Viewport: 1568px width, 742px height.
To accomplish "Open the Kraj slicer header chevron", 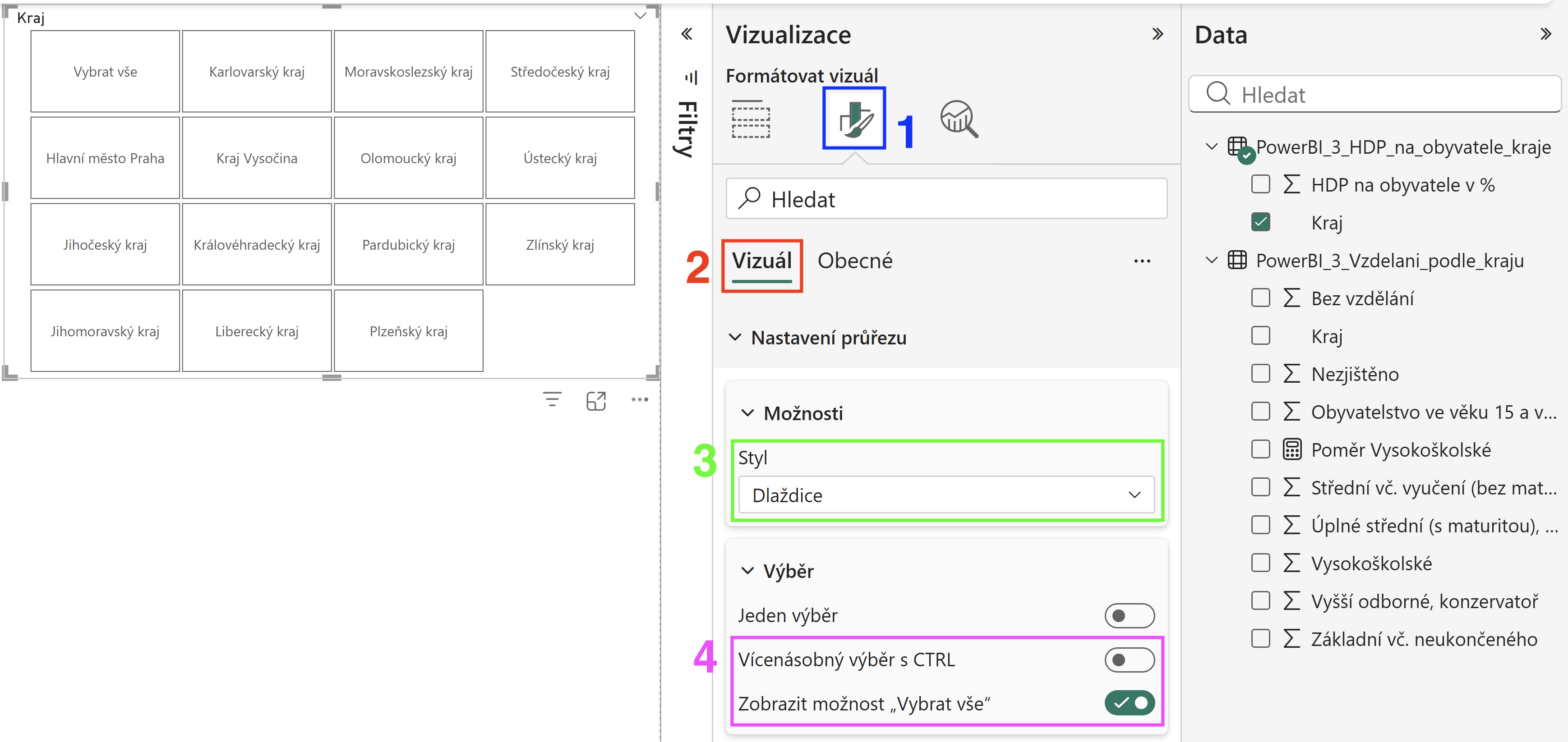I will pos(640,16).
